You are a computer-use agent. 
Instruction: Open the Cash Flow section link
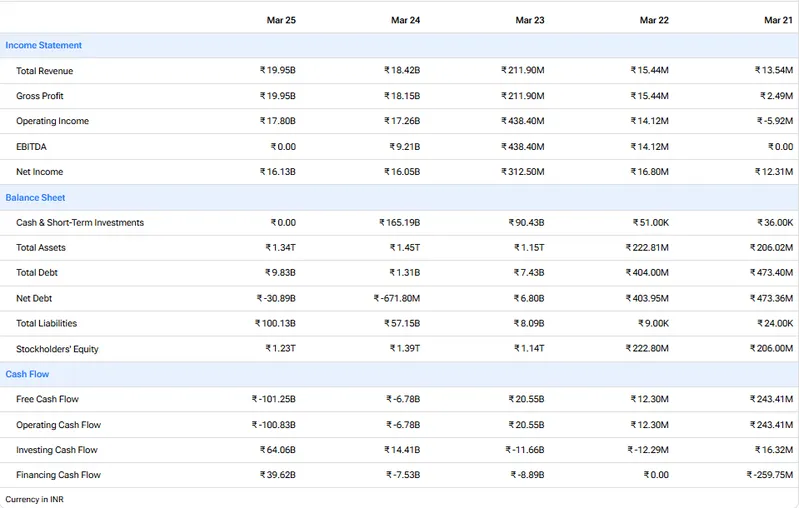tap(27, 374)
